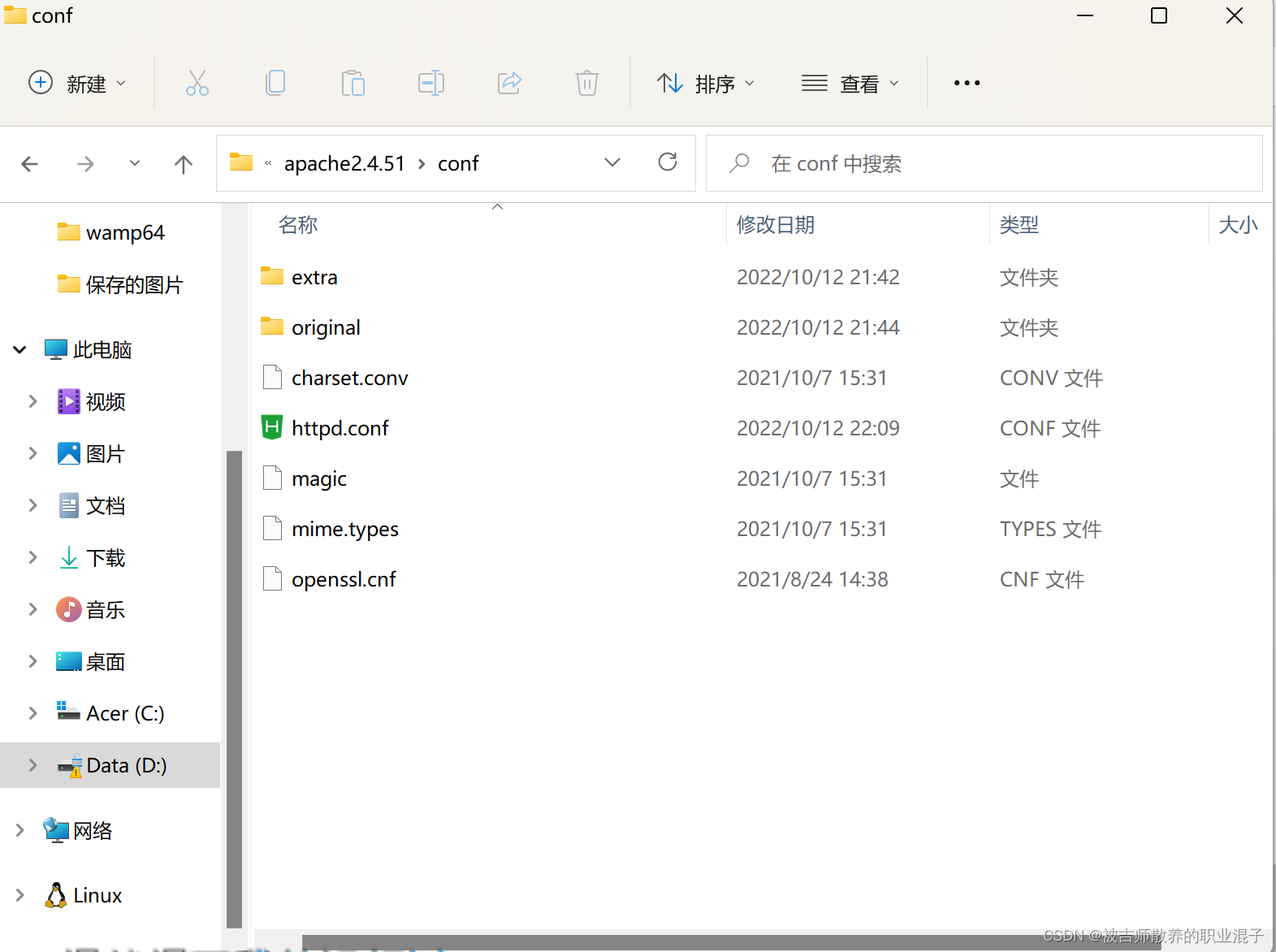Click the Paste clipboard icon

353,83
